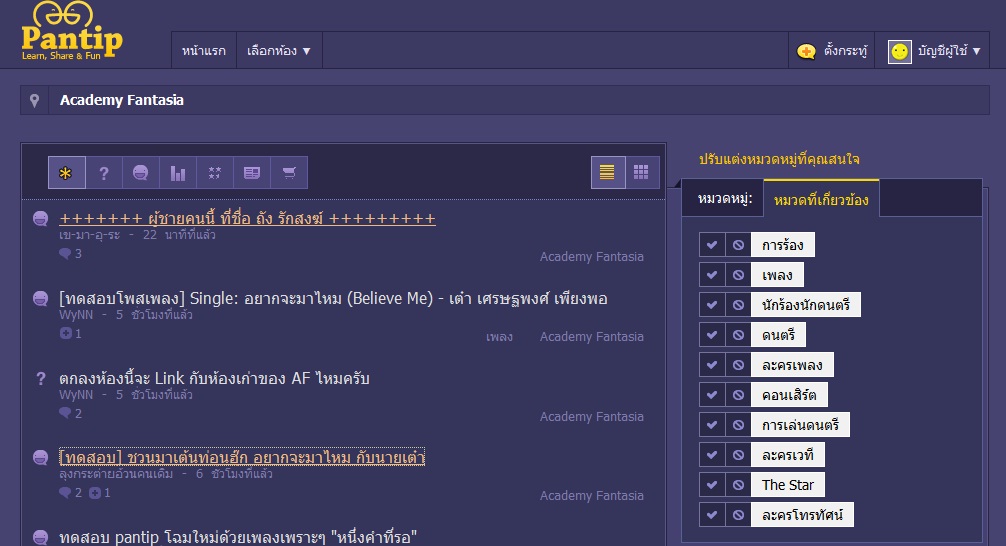Switch to grid view layout
This screenshot has height=546, width=1006.
(x=642, y=172)
